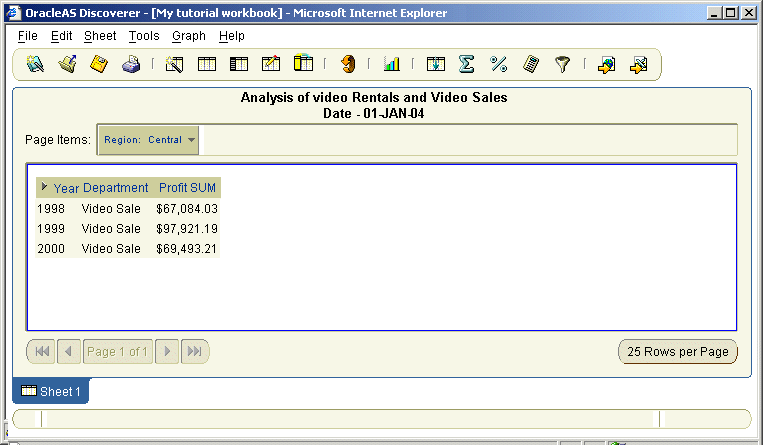763x445 pixels.
Task: Click the Save diskette icon
Action: point(99,64)
